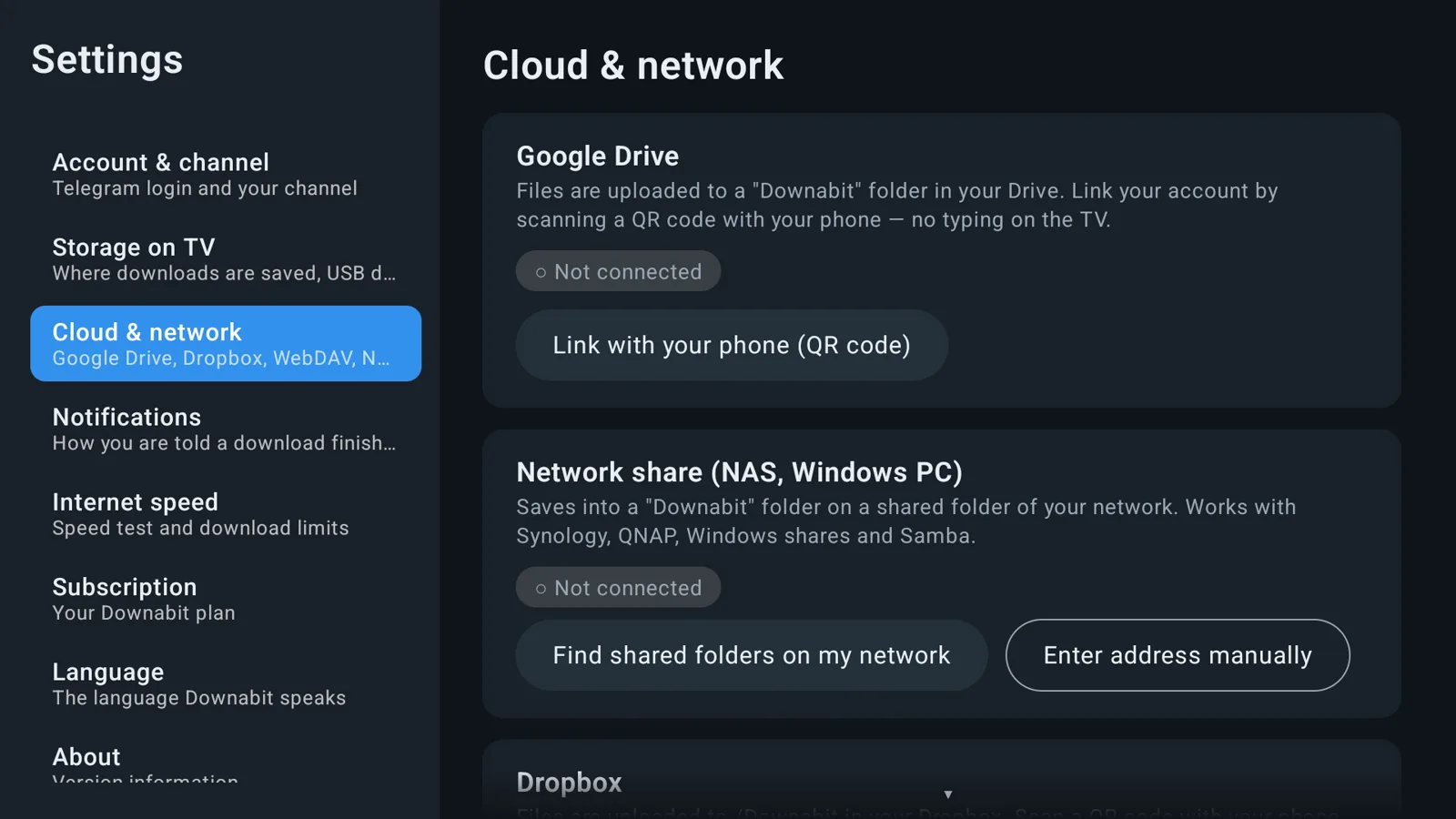Click Network share Not connected status chip
This screenshot has height=819, width=1456.
tap(618, 588)
